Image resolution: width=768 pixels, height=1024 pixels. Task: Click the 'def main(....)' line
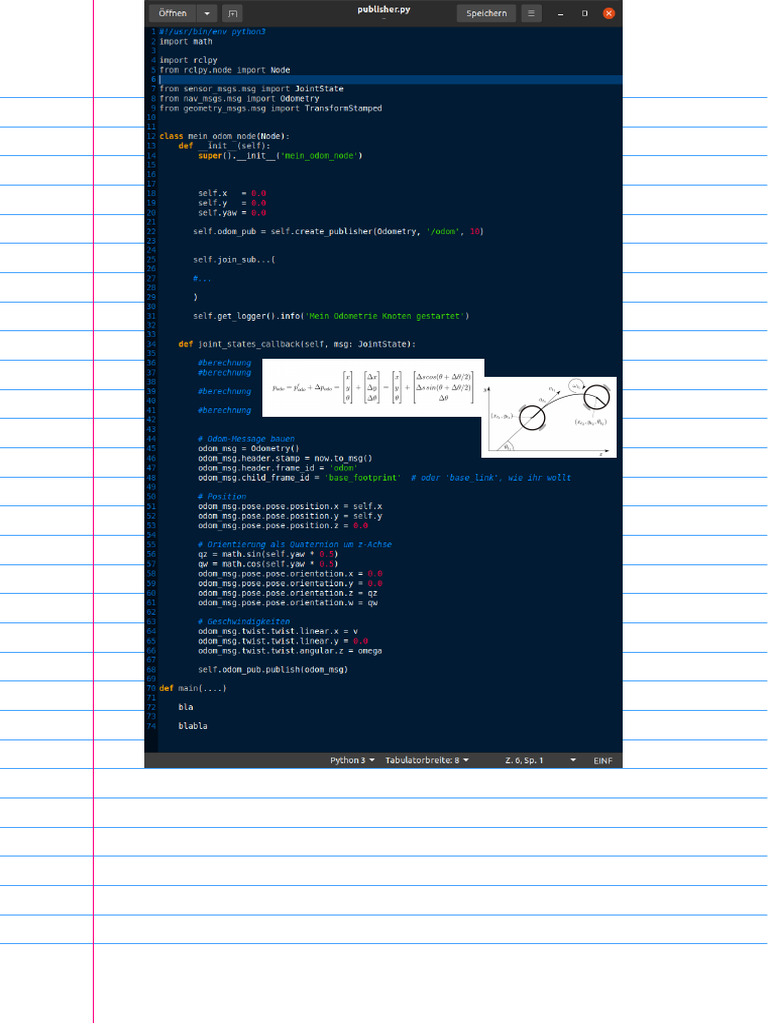click(193, 688)
